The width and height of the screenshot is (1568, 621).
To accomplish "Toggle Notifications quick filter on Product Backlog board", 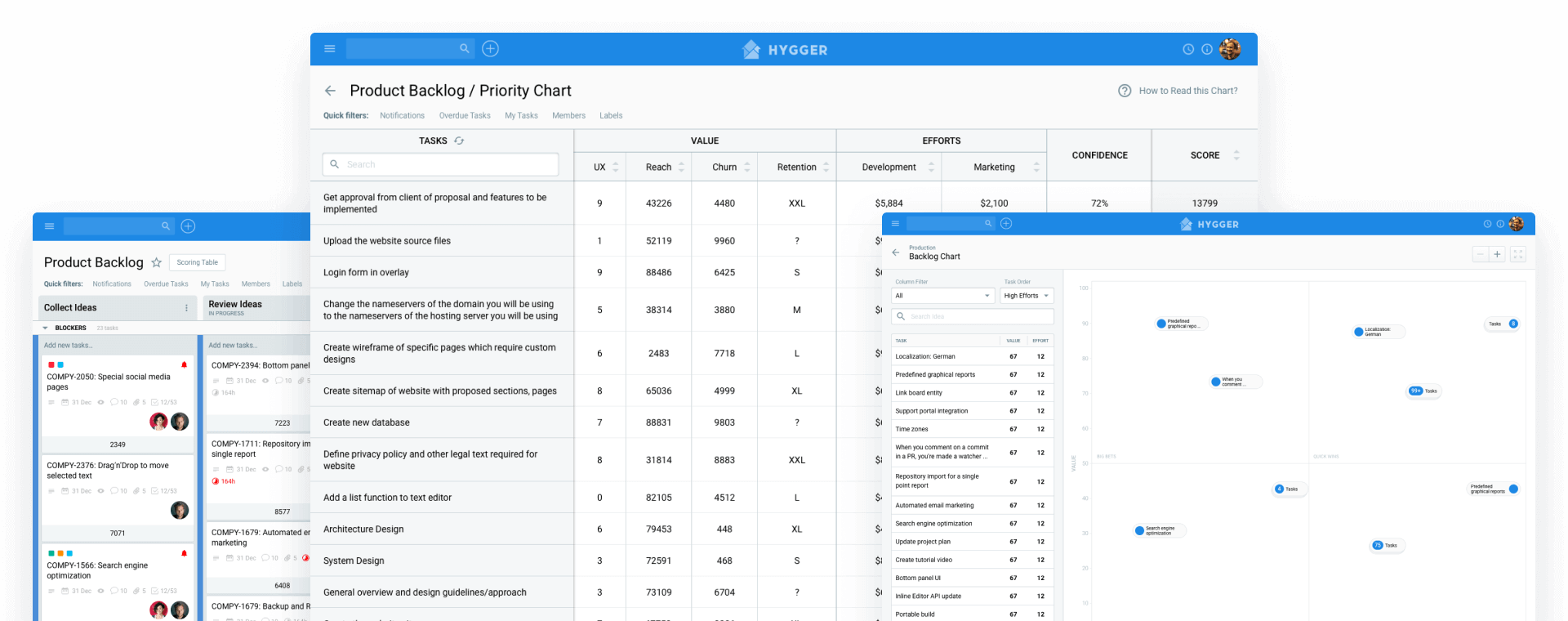I will [x=112, y=284].
